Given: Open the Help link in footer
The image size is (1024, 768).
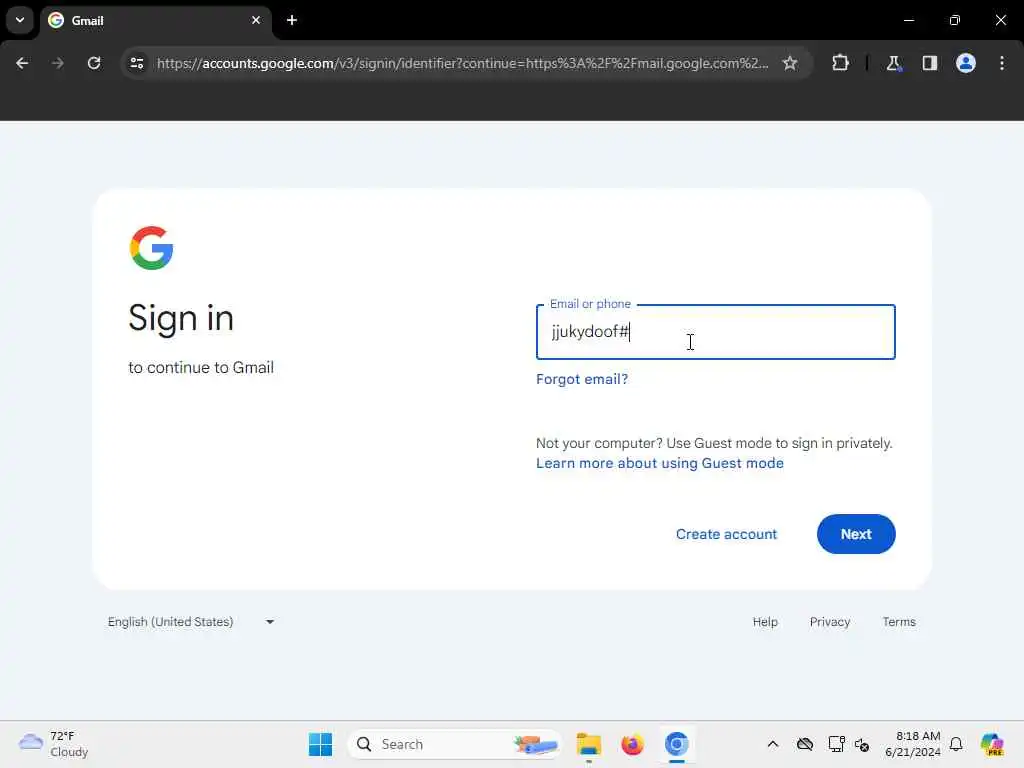Looking at the screenshot, I should (x=765, y=622).
